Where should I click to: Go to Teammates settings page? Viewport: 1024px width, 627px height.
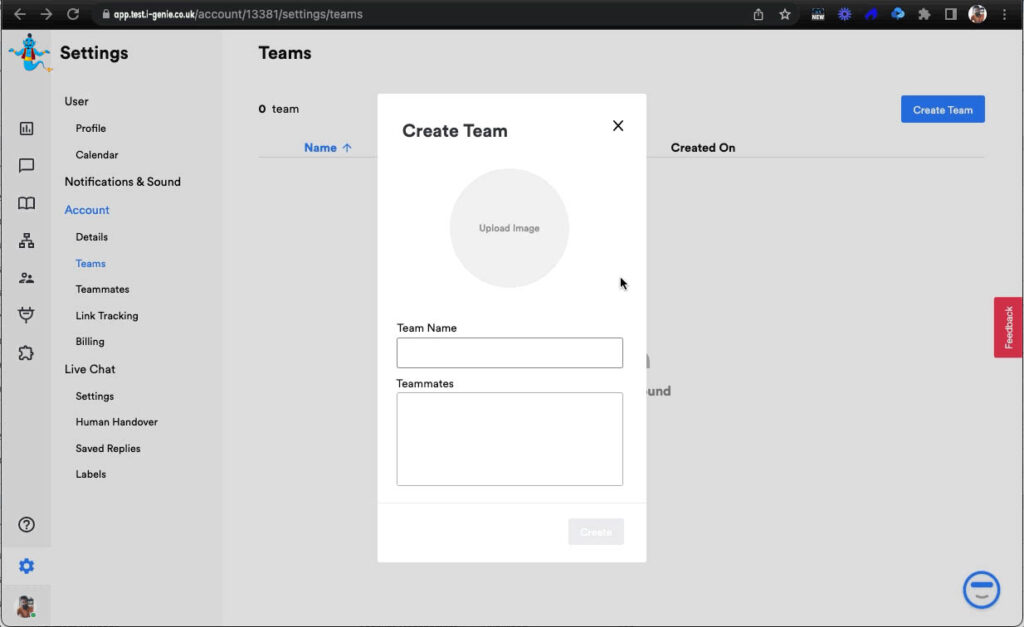102,289
